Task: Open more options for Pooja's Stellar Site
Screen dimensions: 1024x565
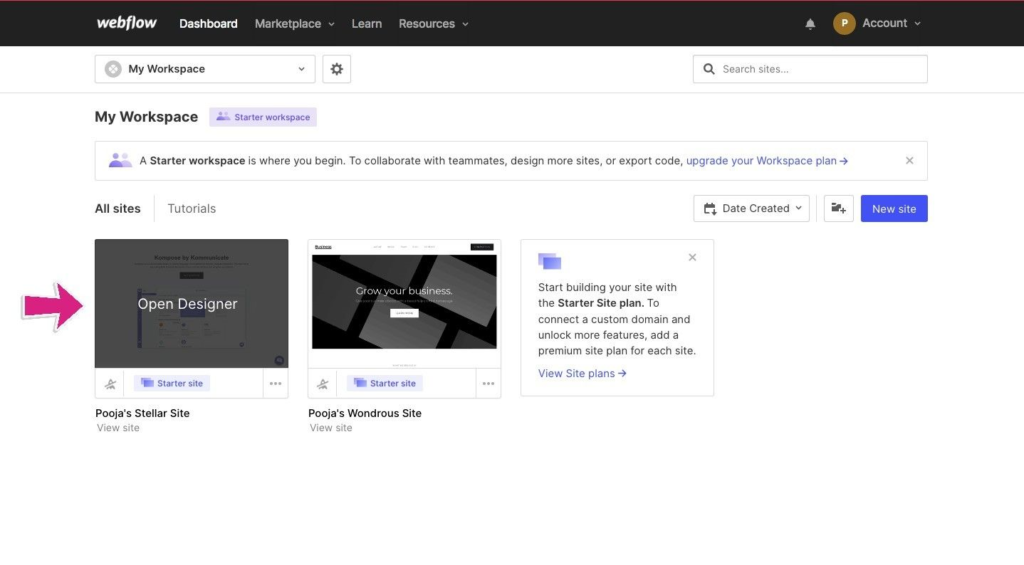Action: click(x=275, y=383)
